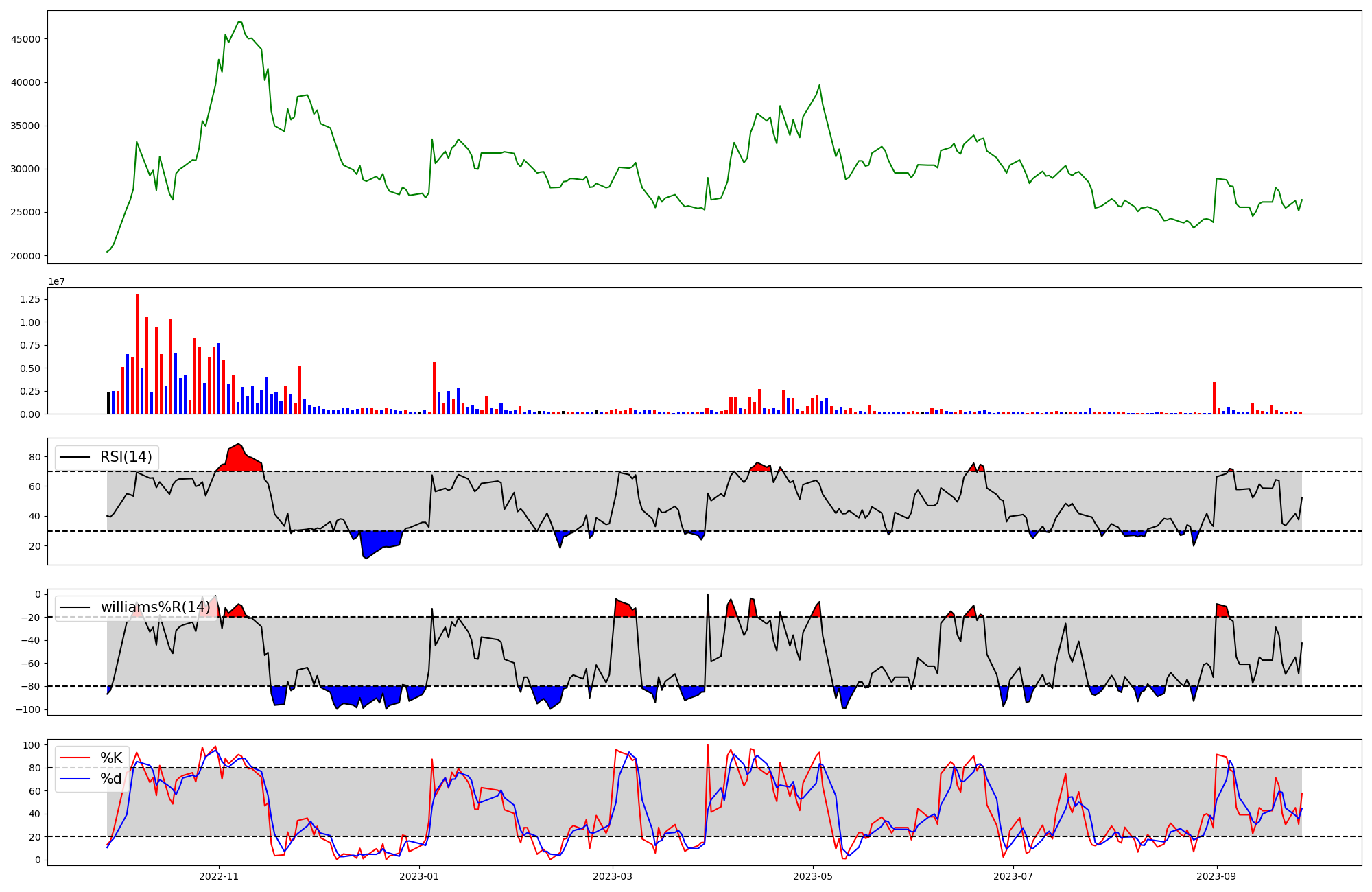Viewport: 1372px width, 892px height.
Task: Click the 100 stochastic axis tick label
Action: pyautogui.click(x=33, y=745)
